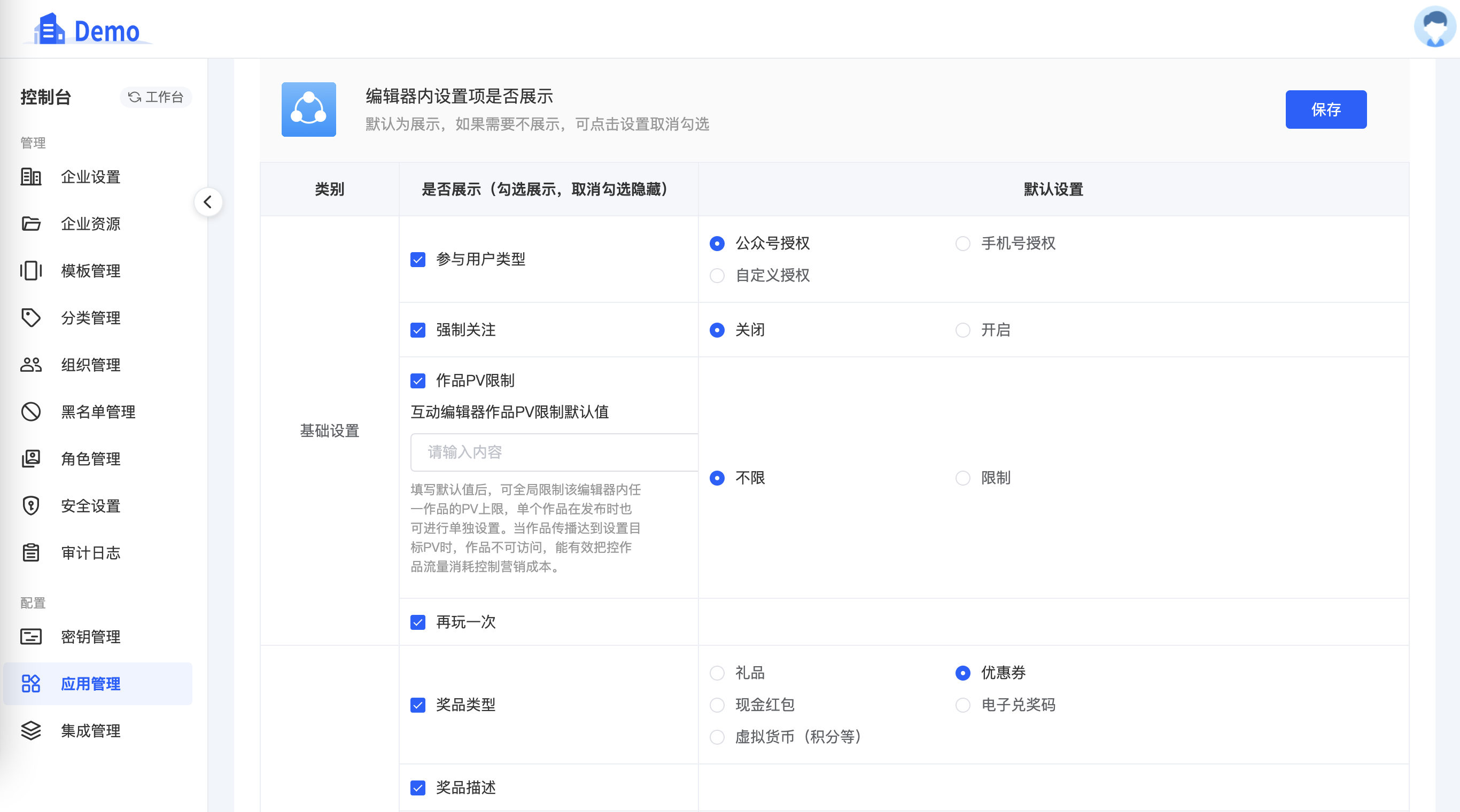Uncheck 作品PV限制 checkbox
The height and width of the screenshot is (812, 1460).
pos(418,381)
